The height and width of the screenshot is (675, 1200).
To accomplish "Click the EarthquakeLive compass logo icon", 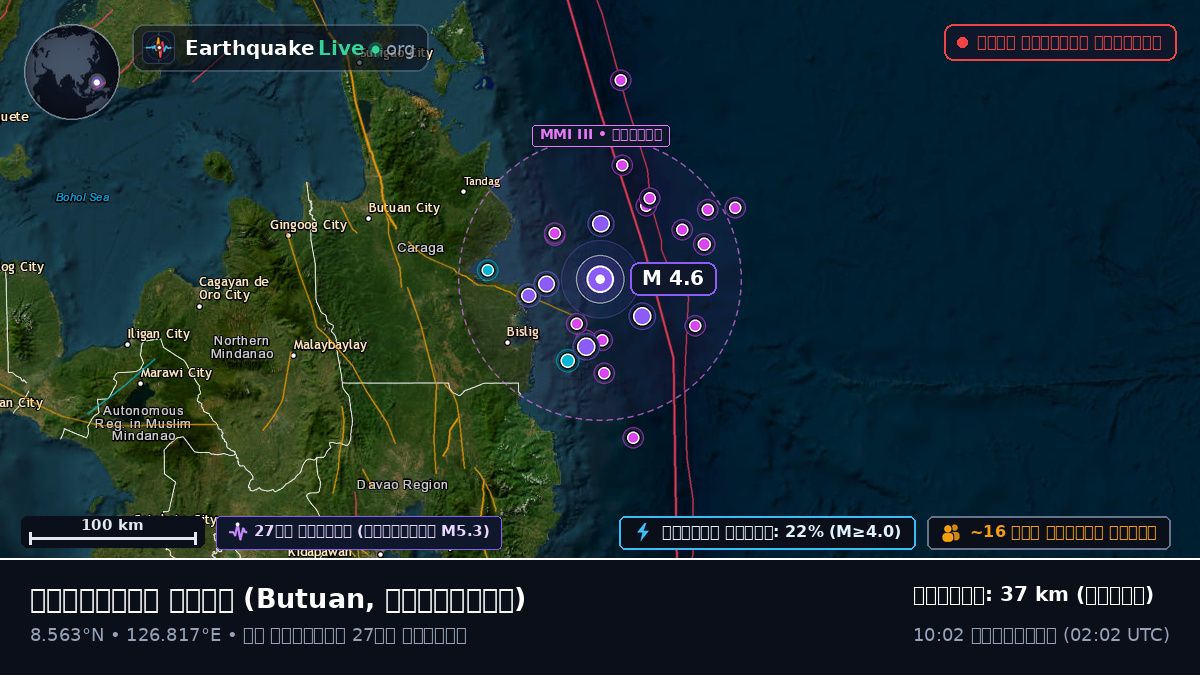I will click(159, 48).
